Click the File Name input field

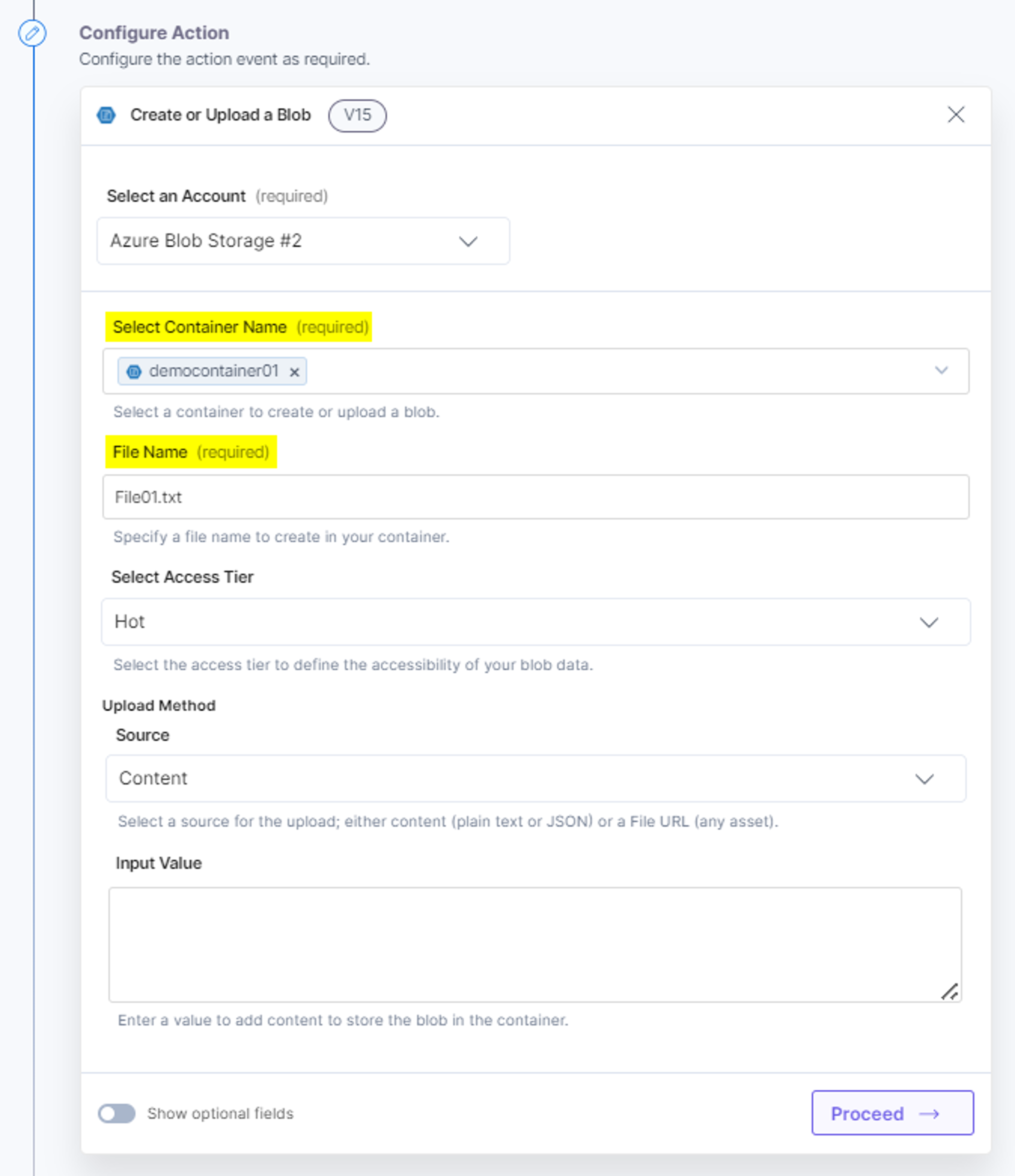click(x=536, y=497)
